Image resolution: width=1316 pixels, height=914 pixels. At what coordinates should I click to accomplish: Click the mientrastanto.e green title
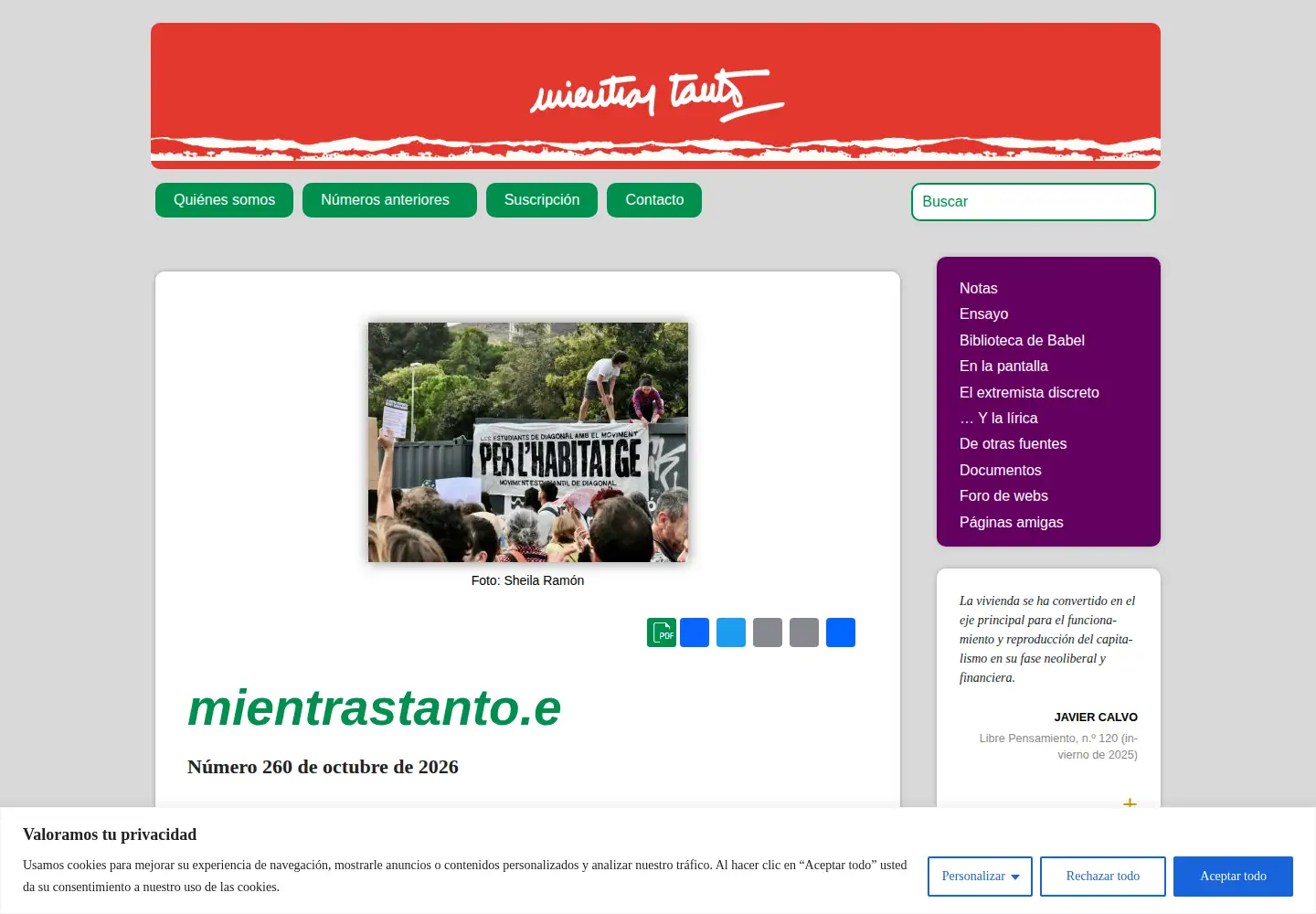[x=374, y=708]
